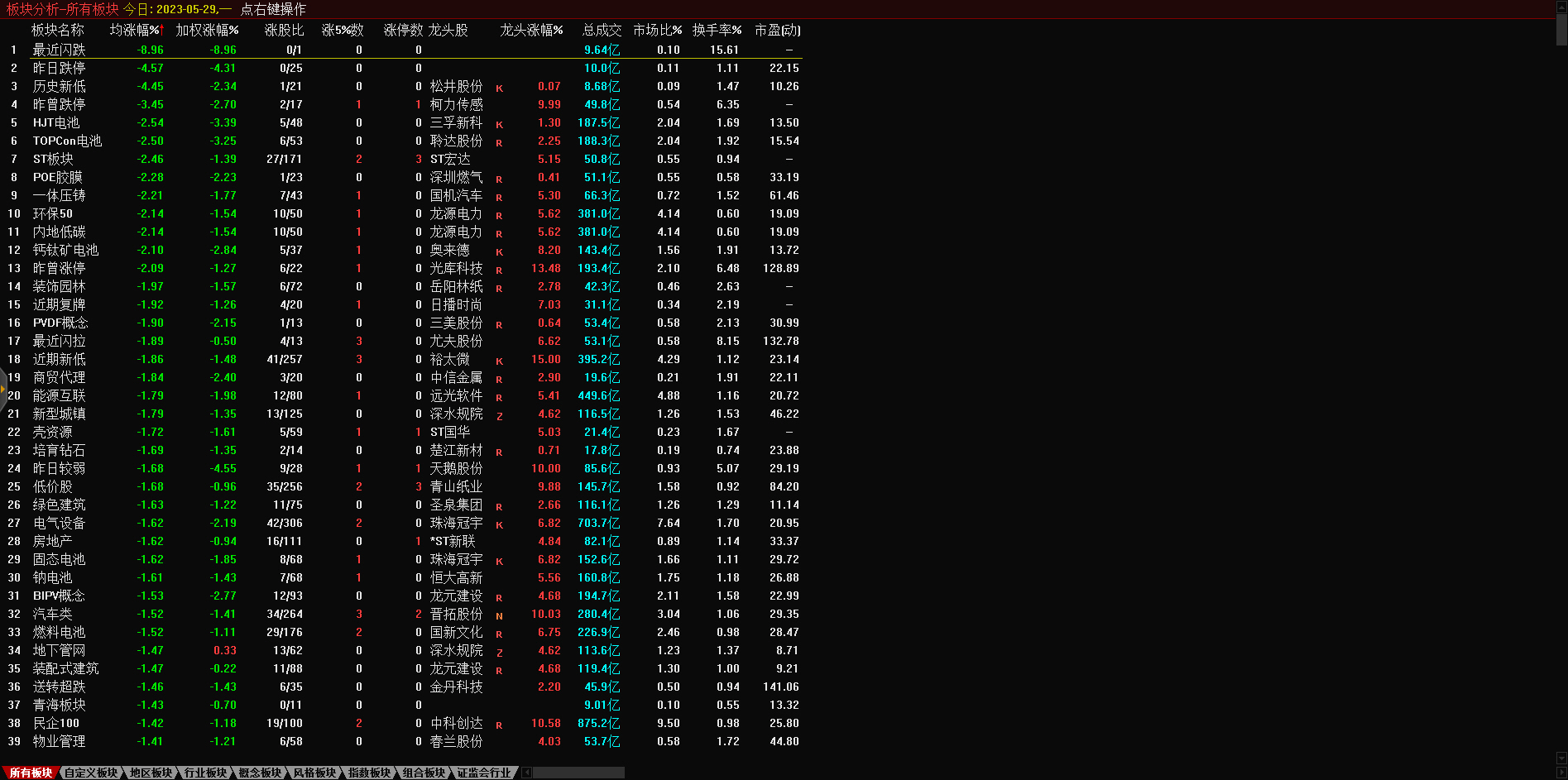1568x780 pixels.
Task: Click the vertical scrollbar thumb
Action: point(1561,29)
